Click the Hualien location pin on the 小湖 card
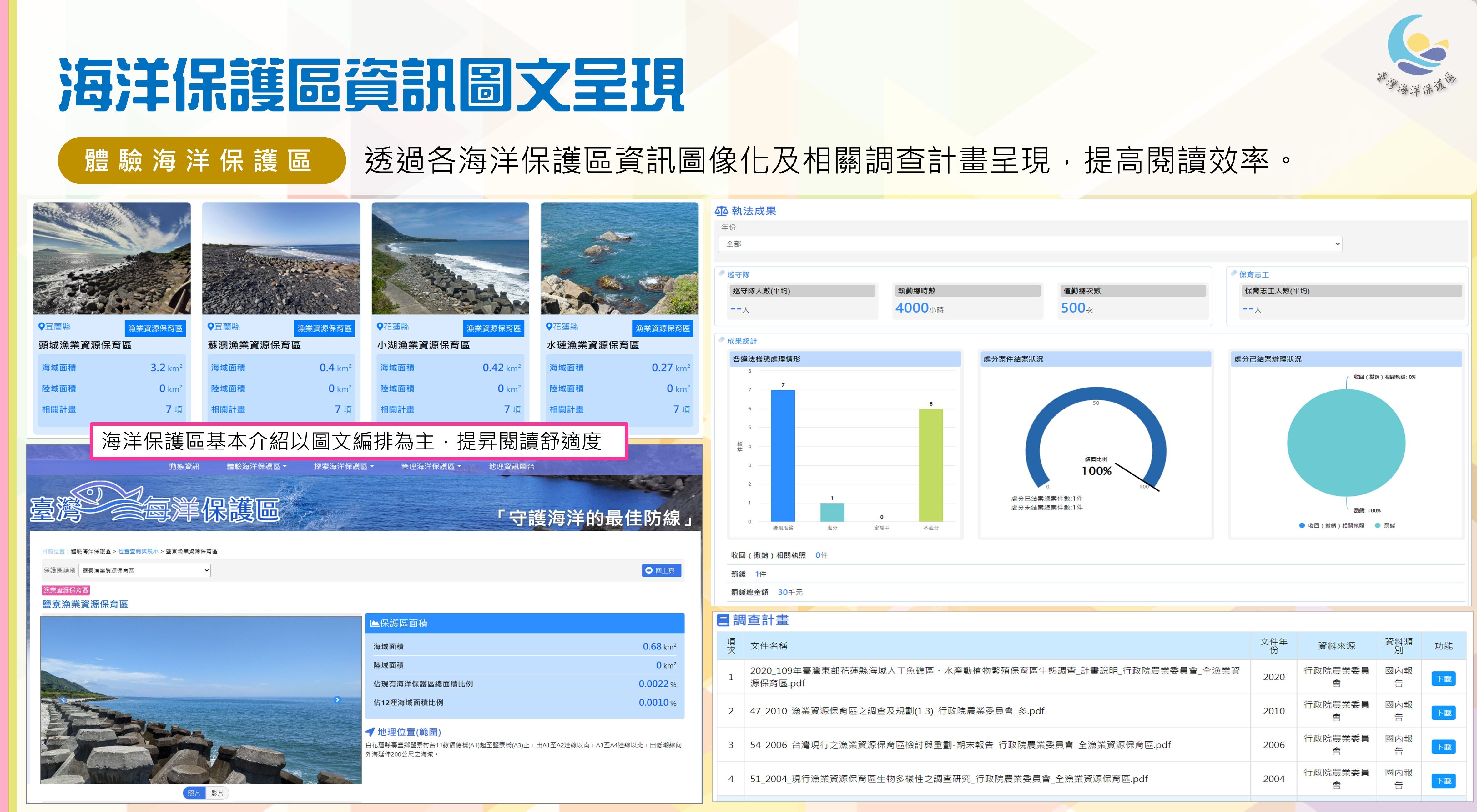This screenshot has height=812, width=1477. click(380, 327)
